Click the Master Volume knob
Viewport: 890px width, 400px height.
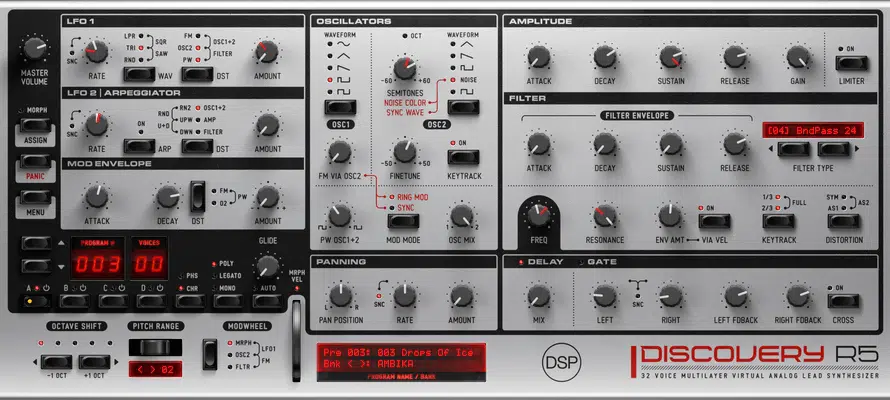[x=35, y=49]
